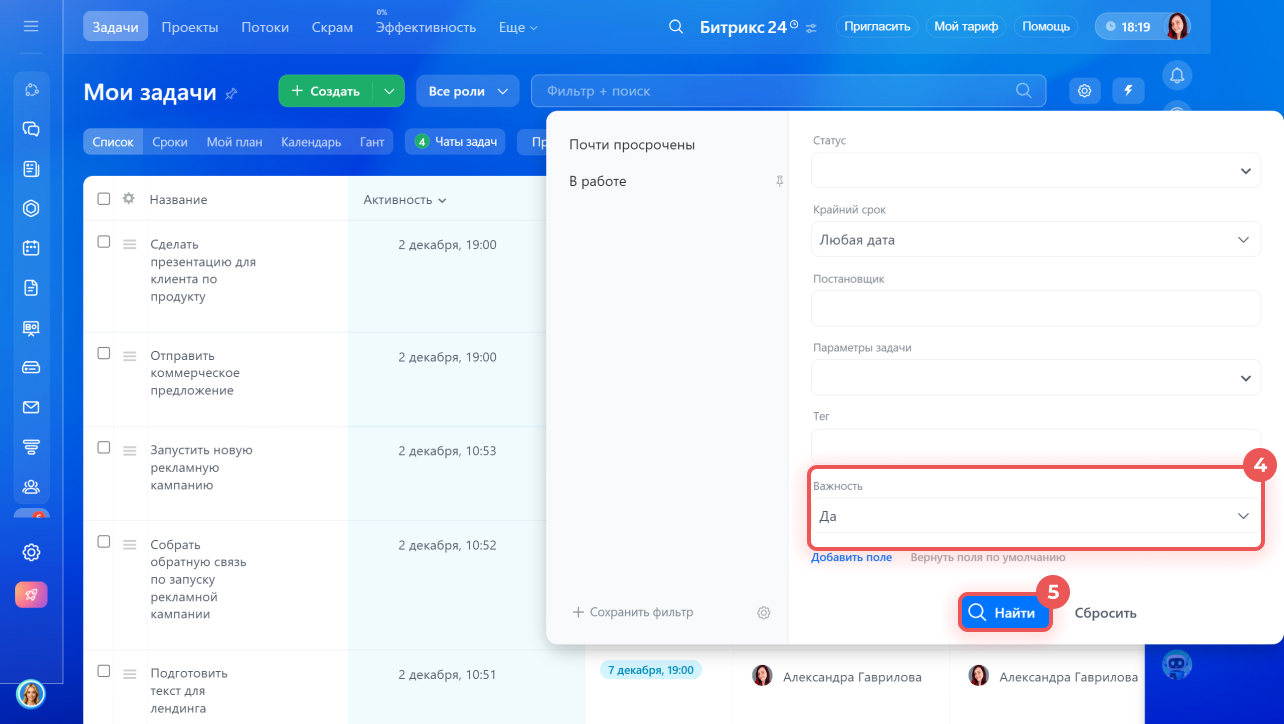Open task list settings gear button

pyautogui.click(x=1084, y=91)
